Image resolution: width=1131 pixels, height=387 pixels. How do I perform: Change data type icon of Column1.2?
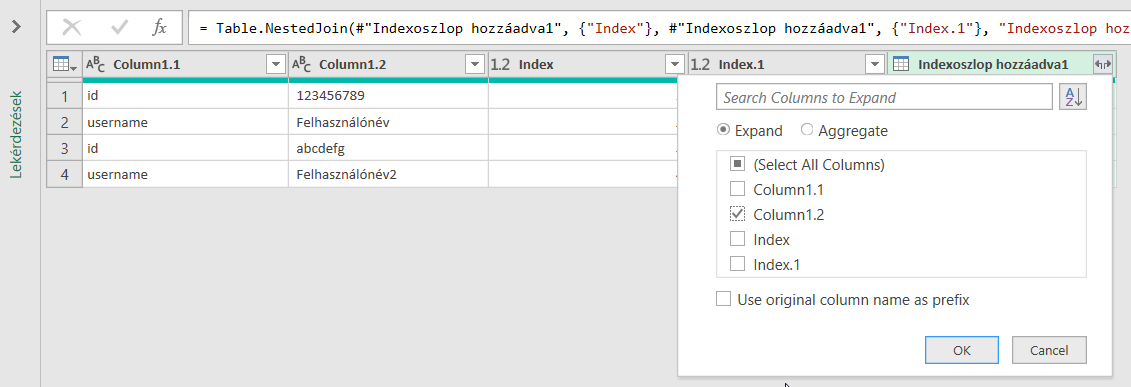coord(301,64)
